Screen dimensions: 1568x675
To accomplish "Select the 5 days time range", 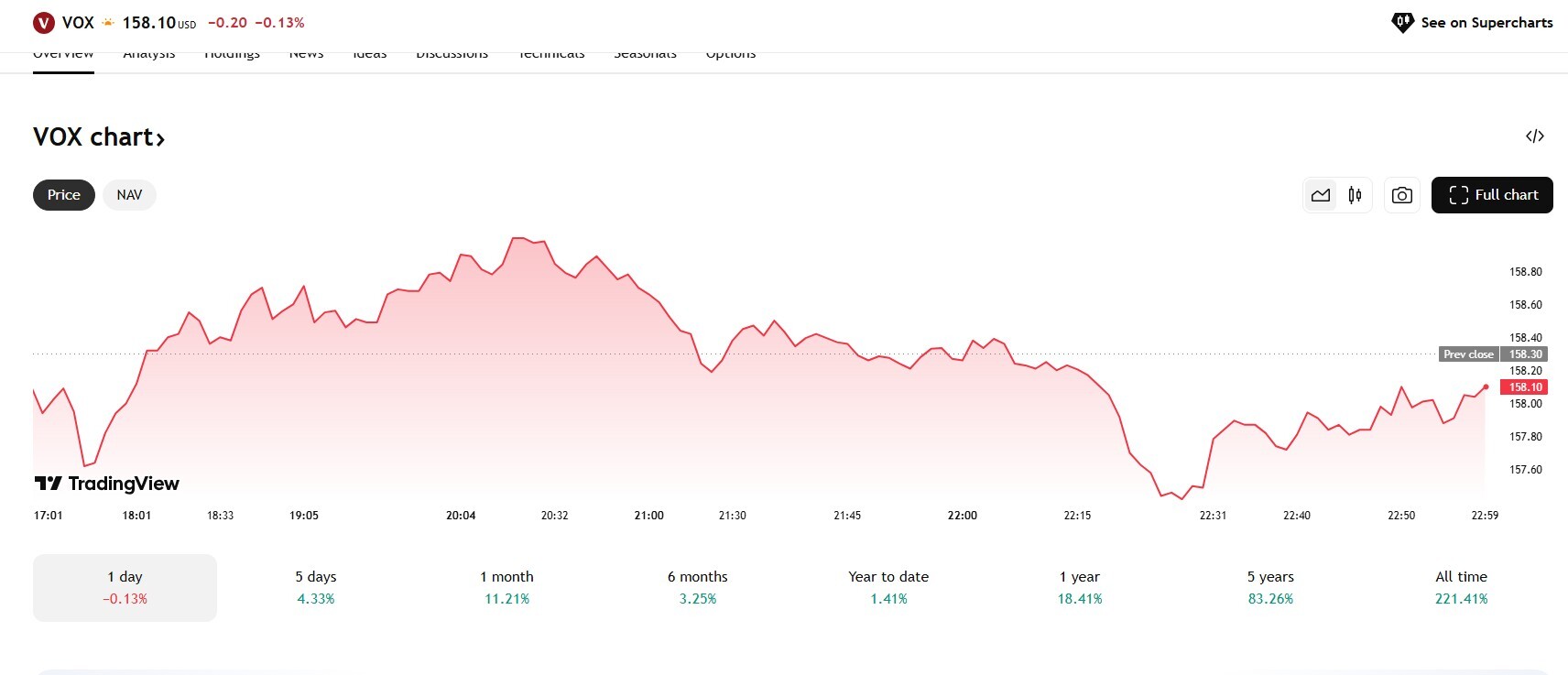I will point(315,587).
